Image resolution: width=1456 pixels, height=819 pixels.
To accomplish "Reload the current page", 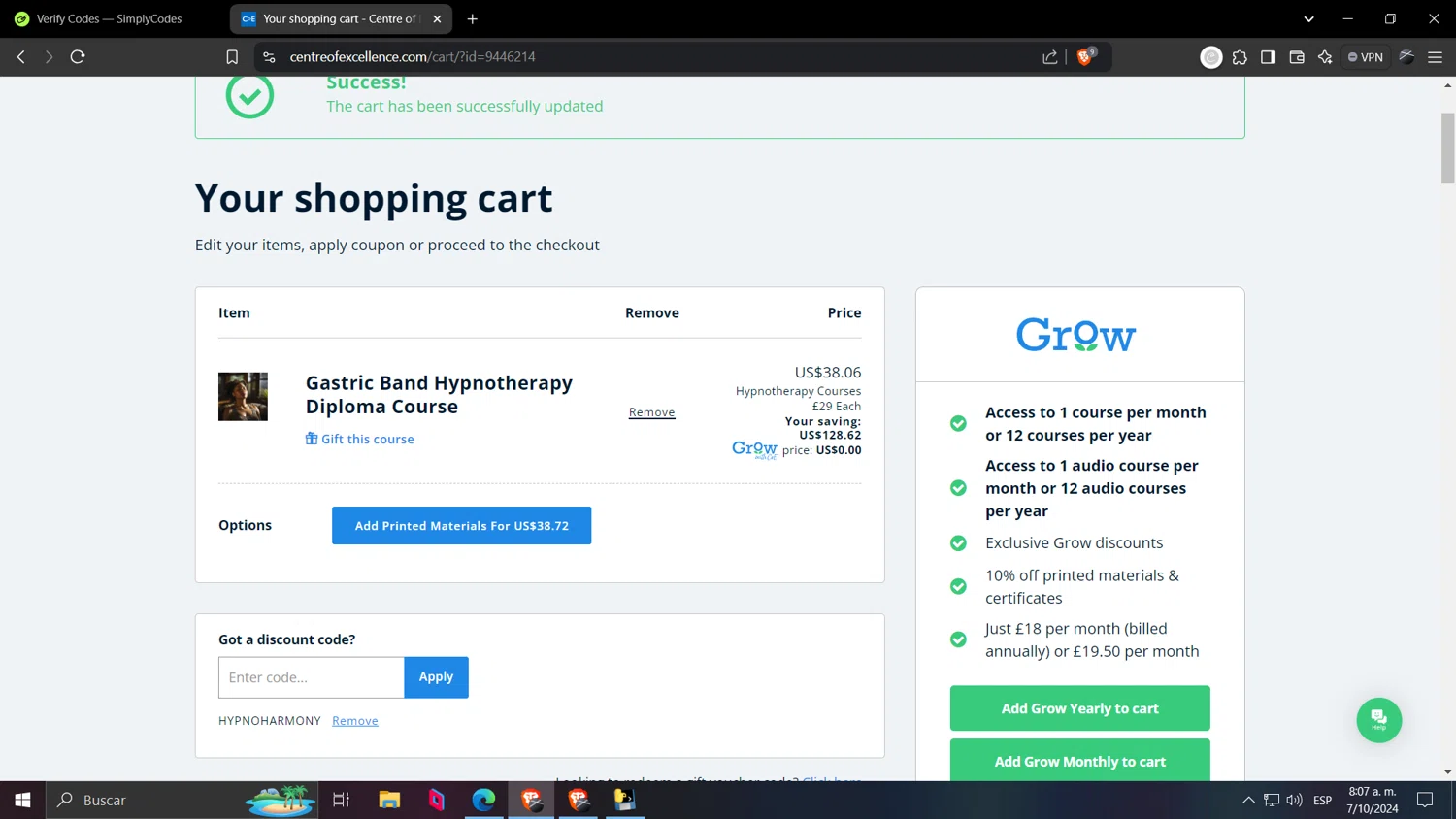I will [x=78, y=57].
